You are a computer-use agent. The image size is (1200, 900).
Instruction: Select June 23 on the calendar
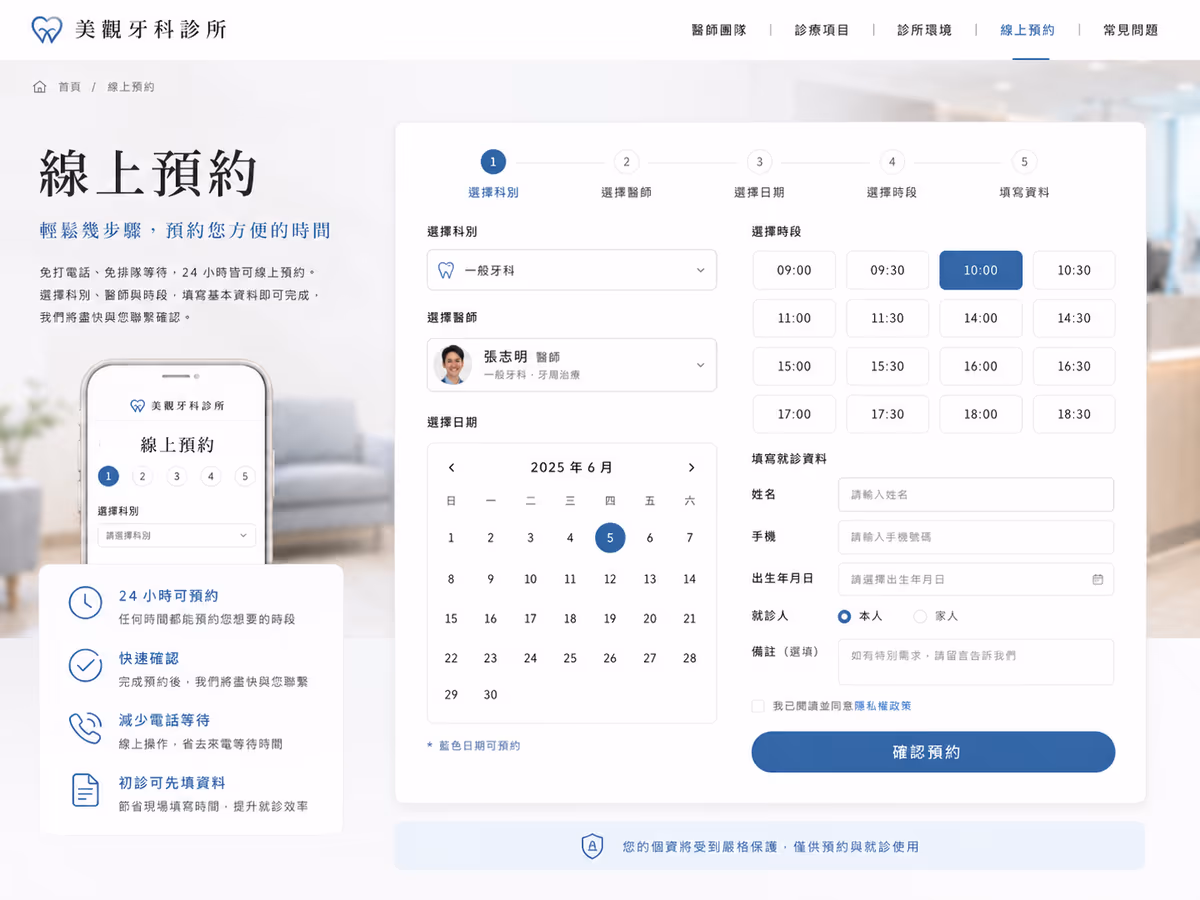pyautogui.click(x=490, y=658)
